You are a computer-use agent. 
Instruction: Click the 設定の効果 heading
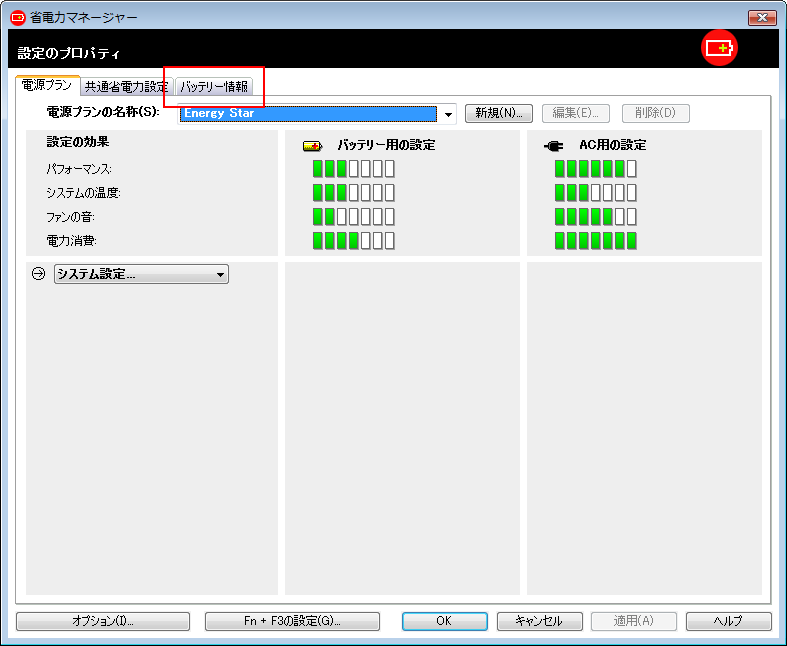coord(78,142)
